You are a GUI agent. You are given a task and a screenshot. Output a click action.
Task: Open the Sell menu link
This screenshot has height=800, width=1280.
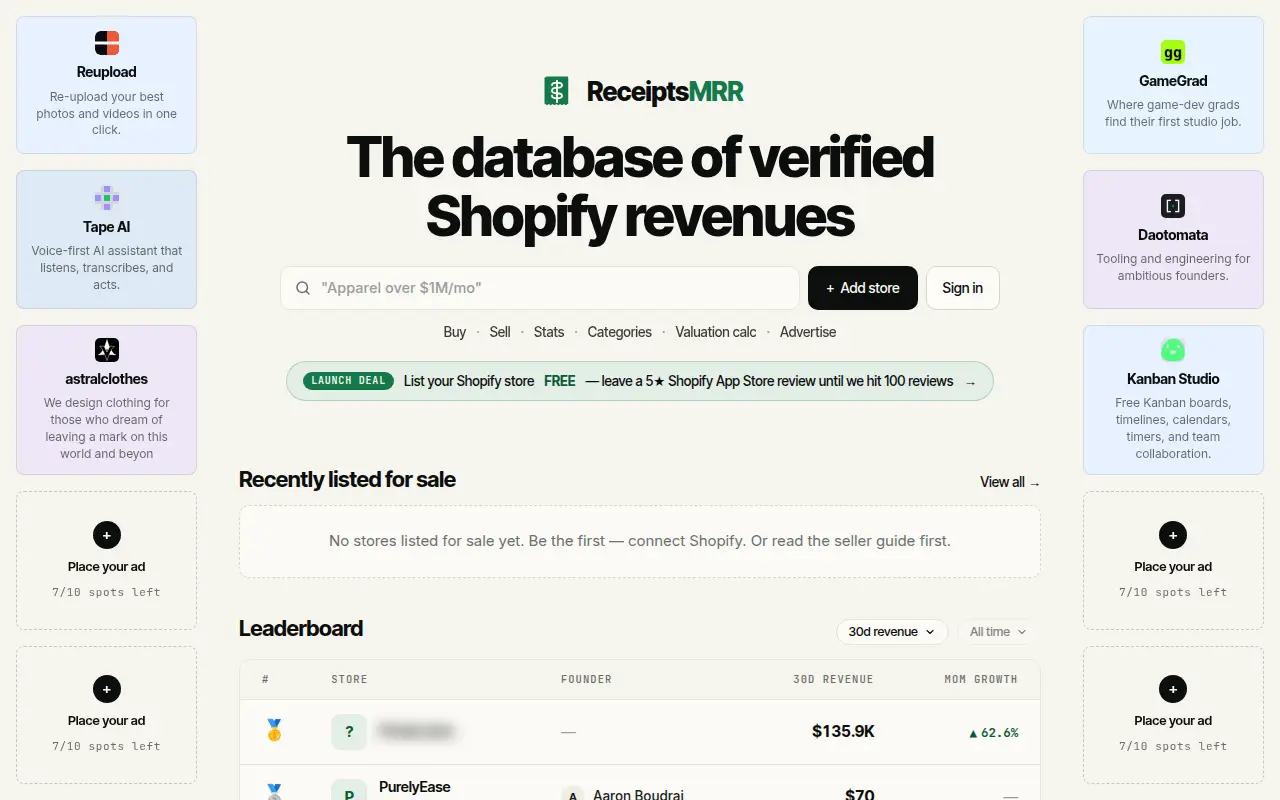[x=500, y=332]
